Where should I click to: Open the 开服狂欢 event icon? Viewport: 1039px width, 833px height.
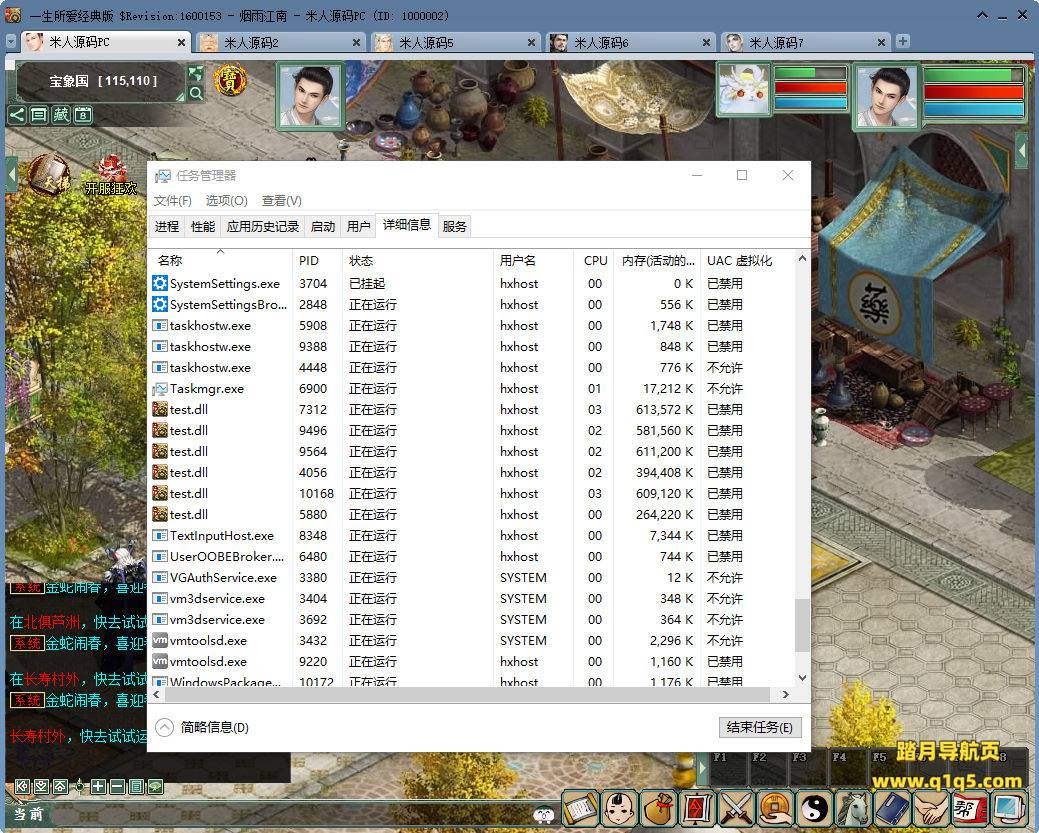110,176
